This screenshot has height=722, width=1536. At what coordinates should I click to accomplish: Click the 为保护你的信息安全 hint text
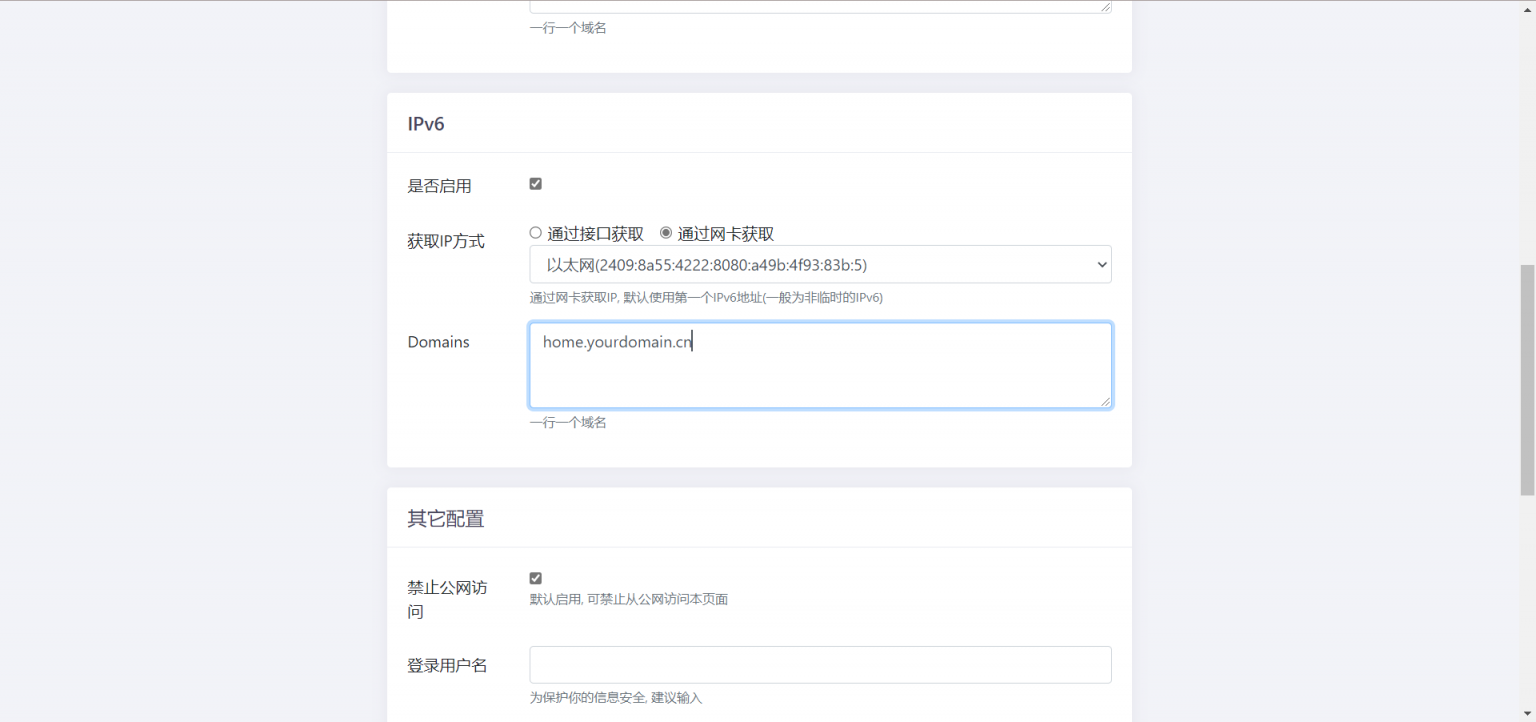[x=615, y=698]
